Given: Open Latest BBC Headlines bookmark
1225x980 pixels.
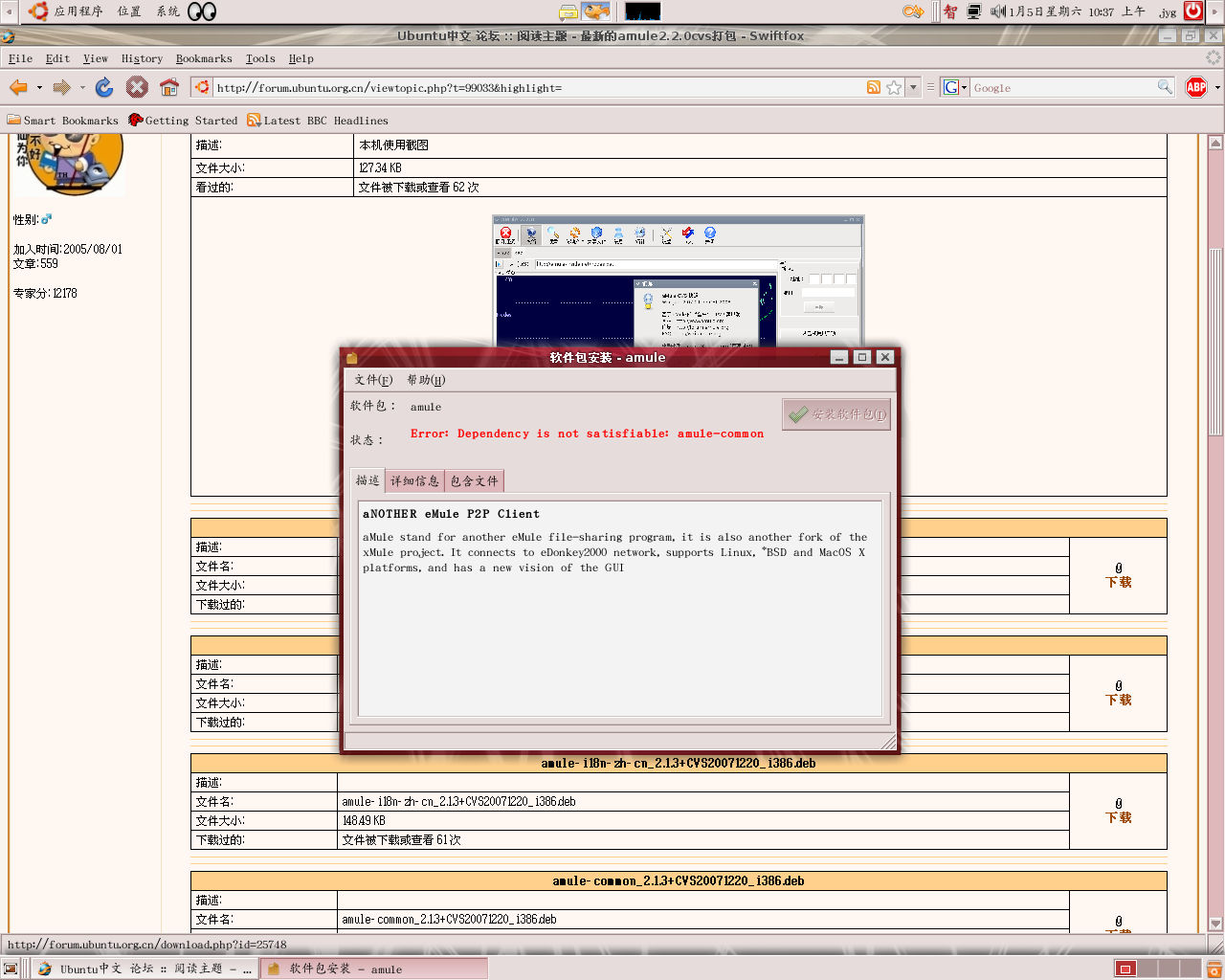Looking at the screenshot, I should 318,121.
